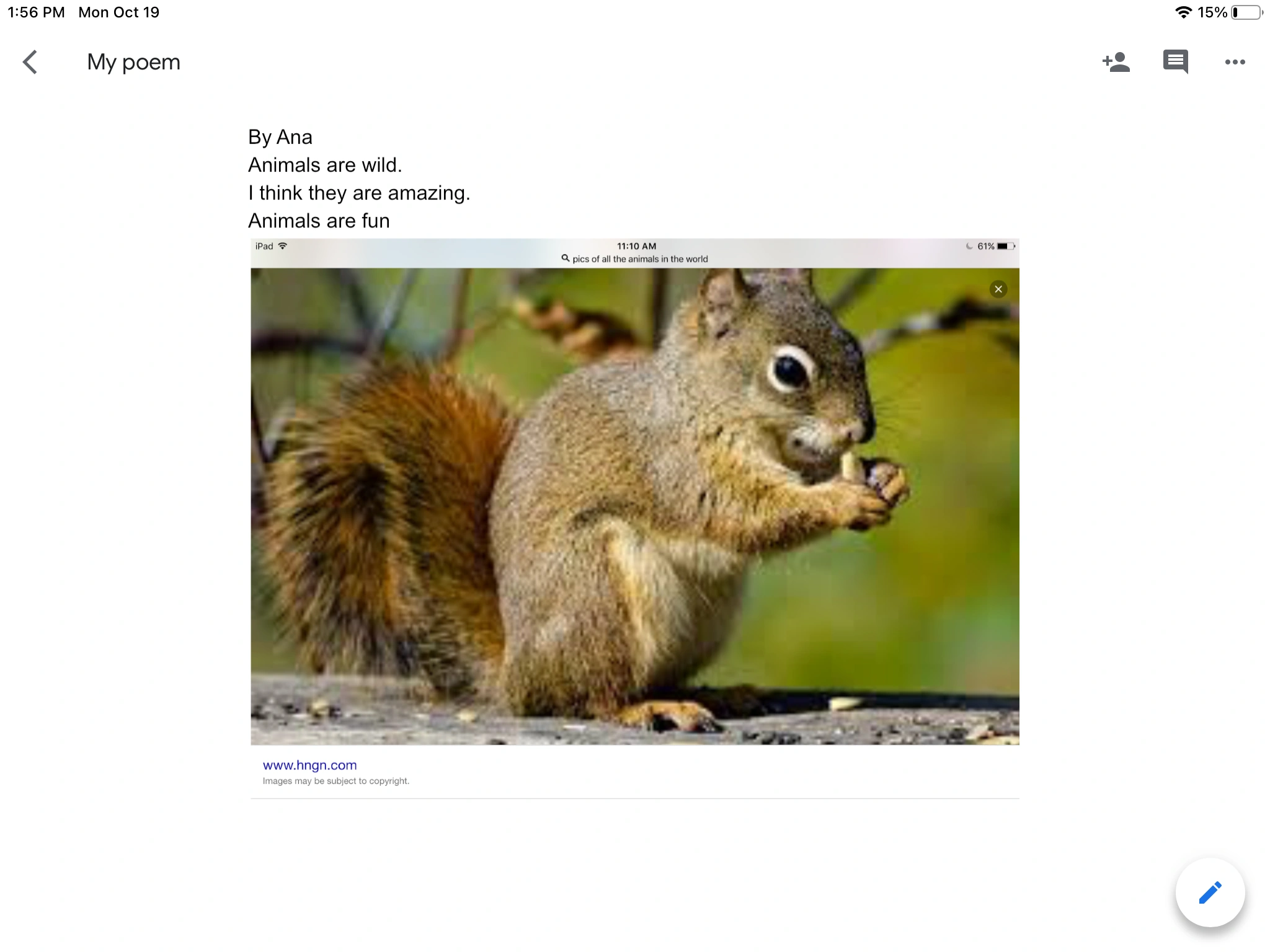Tap the Mon Oct 19 date display
This screenshot has width=1270, height=952.
118,12
